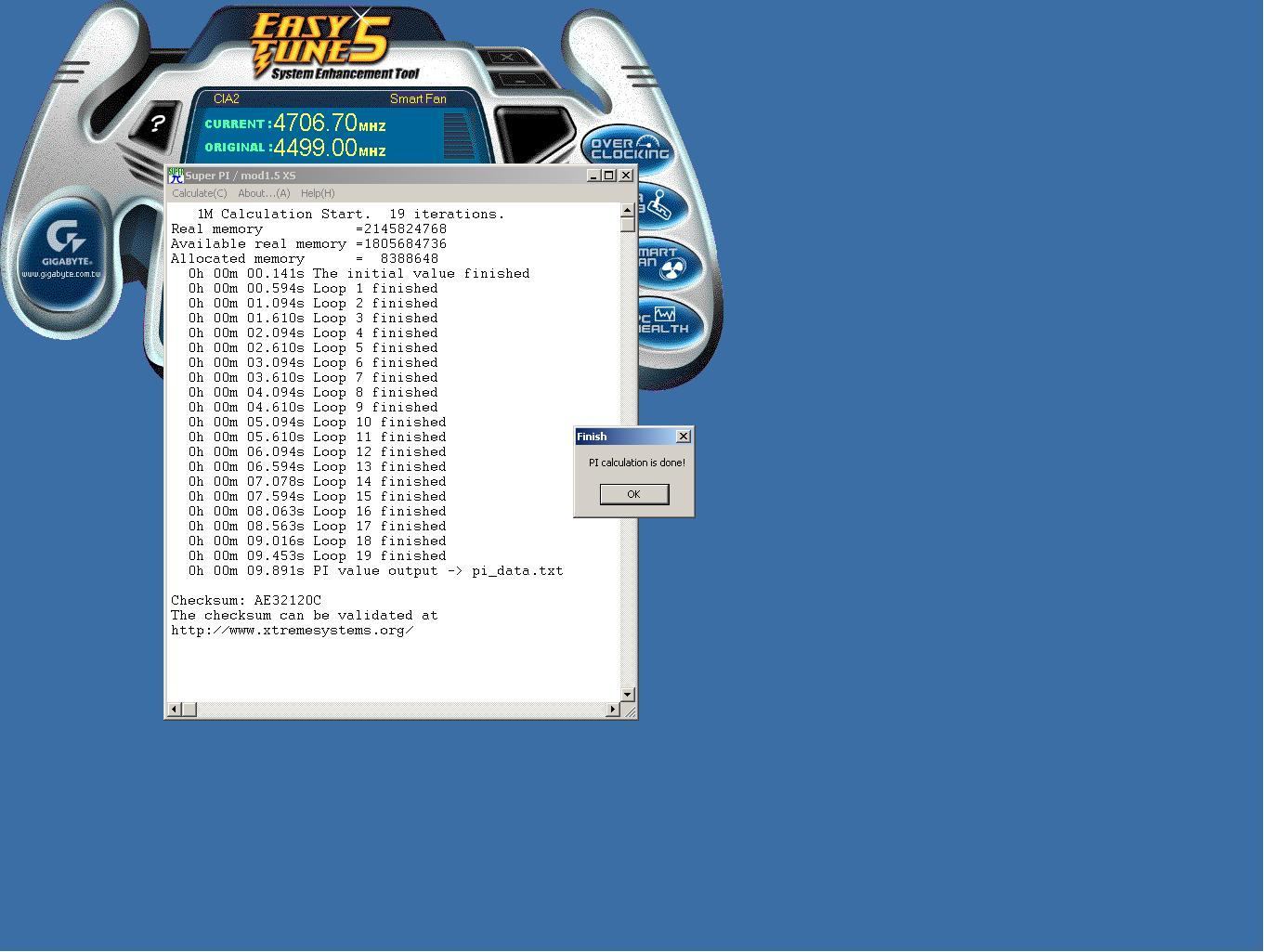
Task: Open the About...(A) menu
Action: (x=264, y=193)
